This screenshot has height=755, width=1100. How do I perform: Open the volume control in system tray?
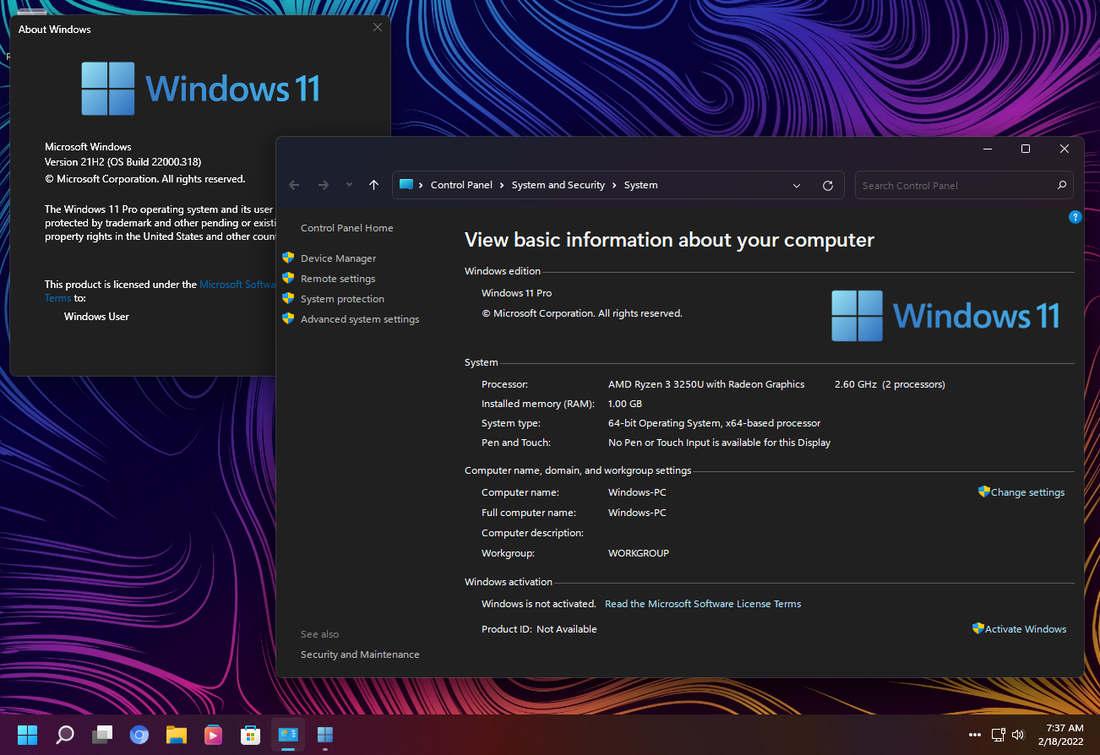point(1018,735)
